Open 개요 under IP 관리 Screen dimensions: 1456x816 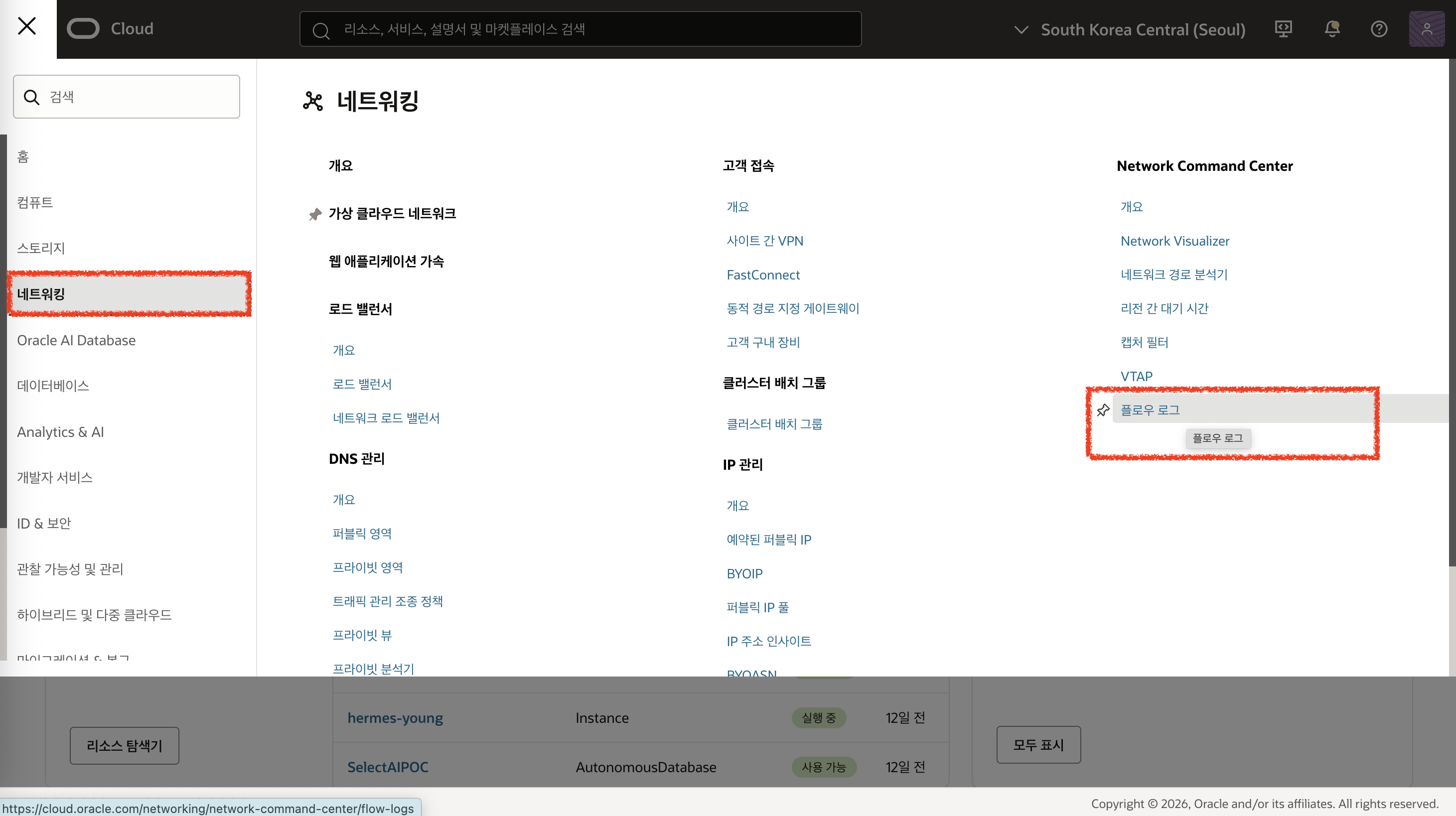point(737,506)
